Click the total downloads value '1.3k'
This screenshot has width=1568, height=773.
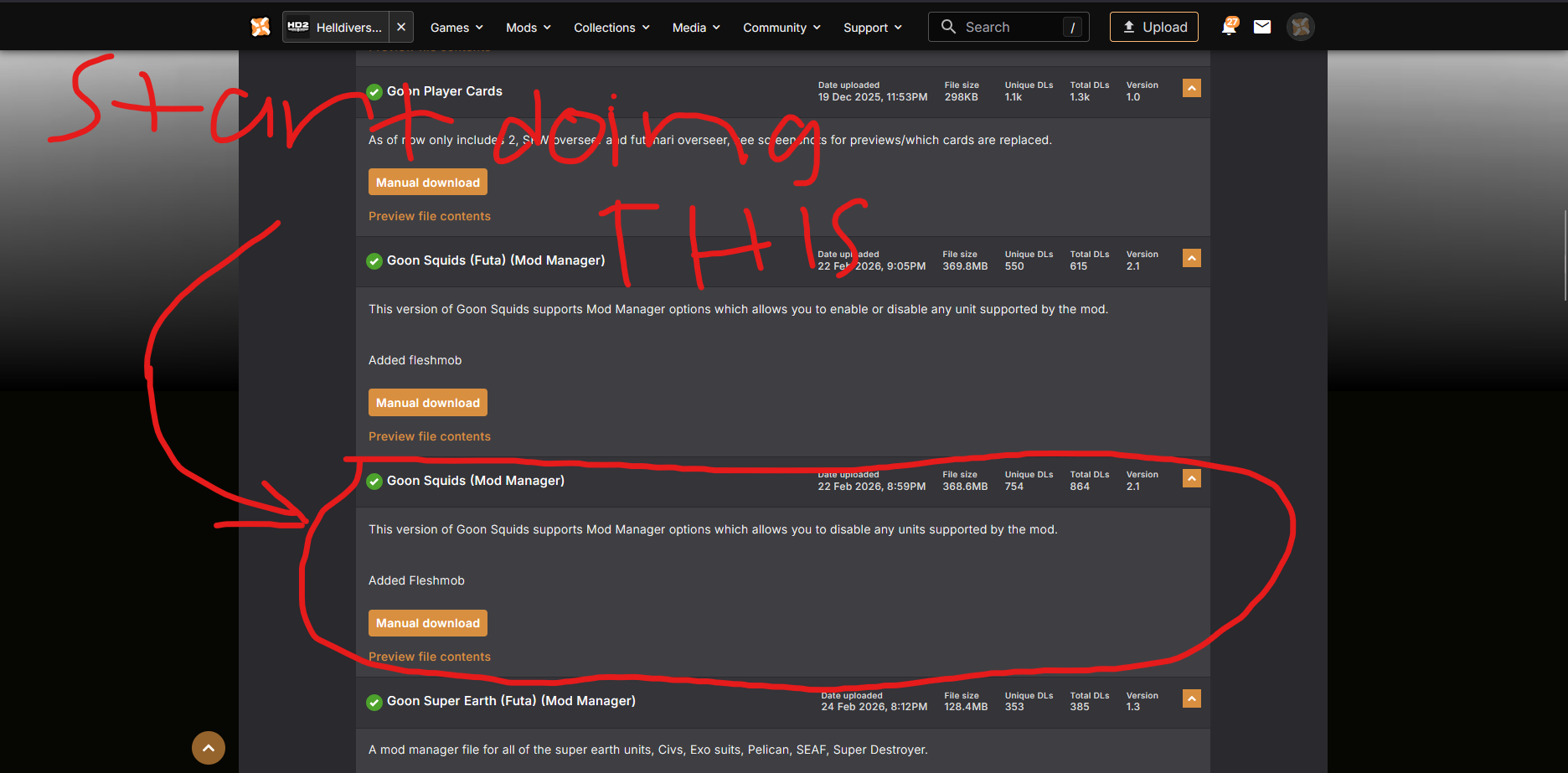coord(1080,97)
